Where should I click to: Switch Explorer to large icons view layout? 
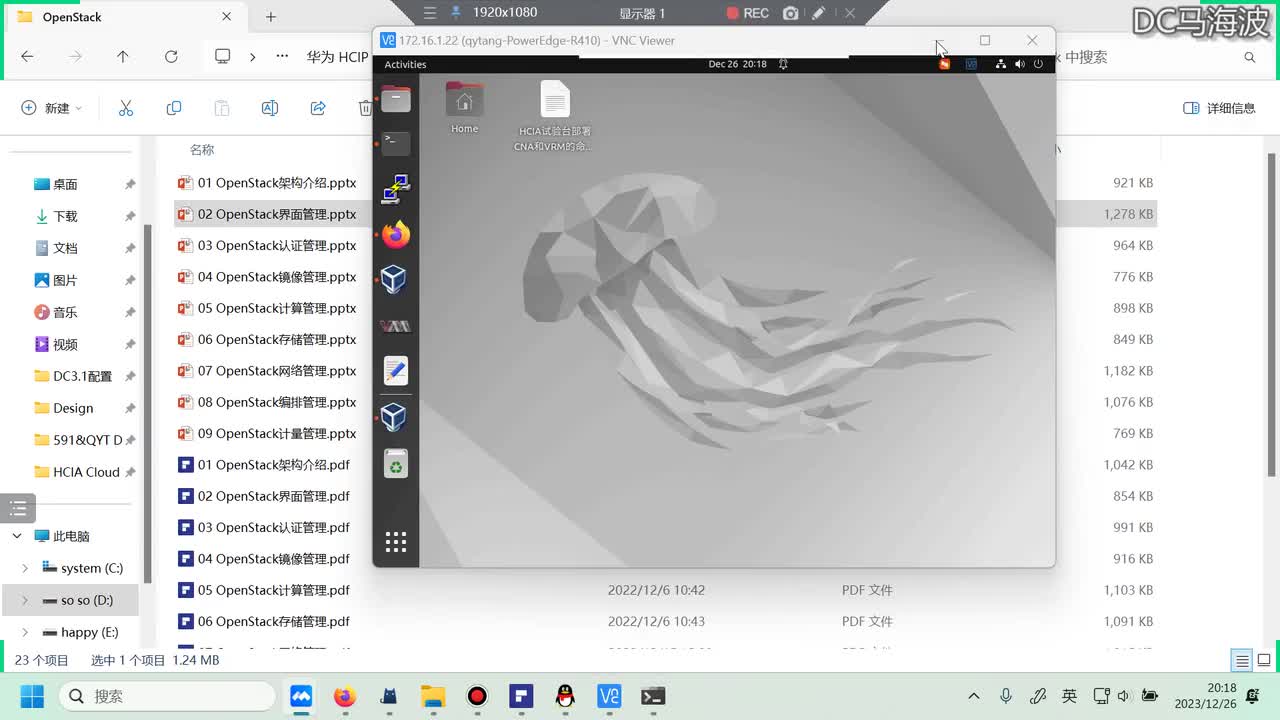tap(1264, 660)
